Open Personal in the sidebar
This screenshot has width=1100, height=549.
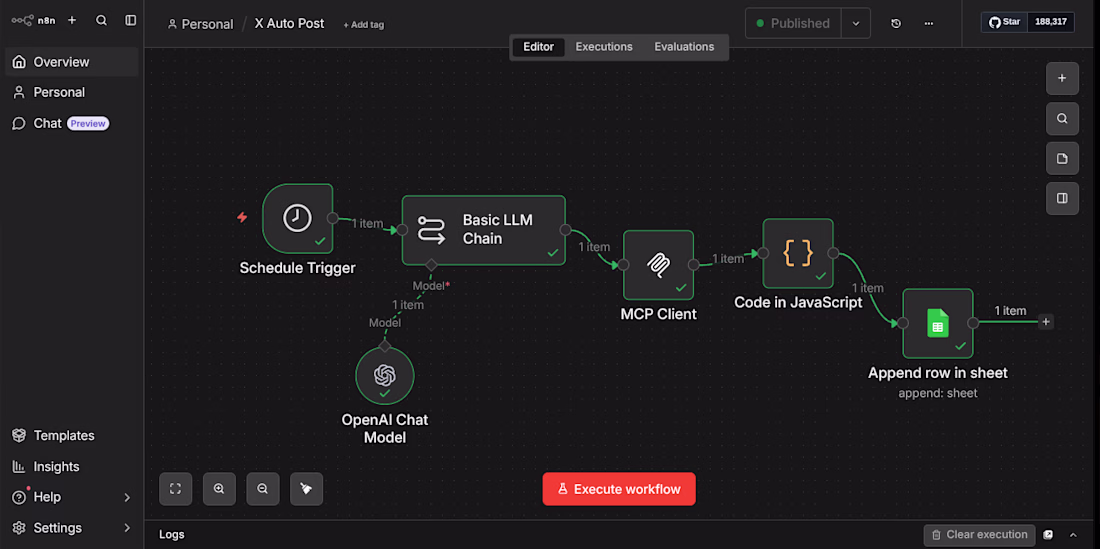pos(72,93)
